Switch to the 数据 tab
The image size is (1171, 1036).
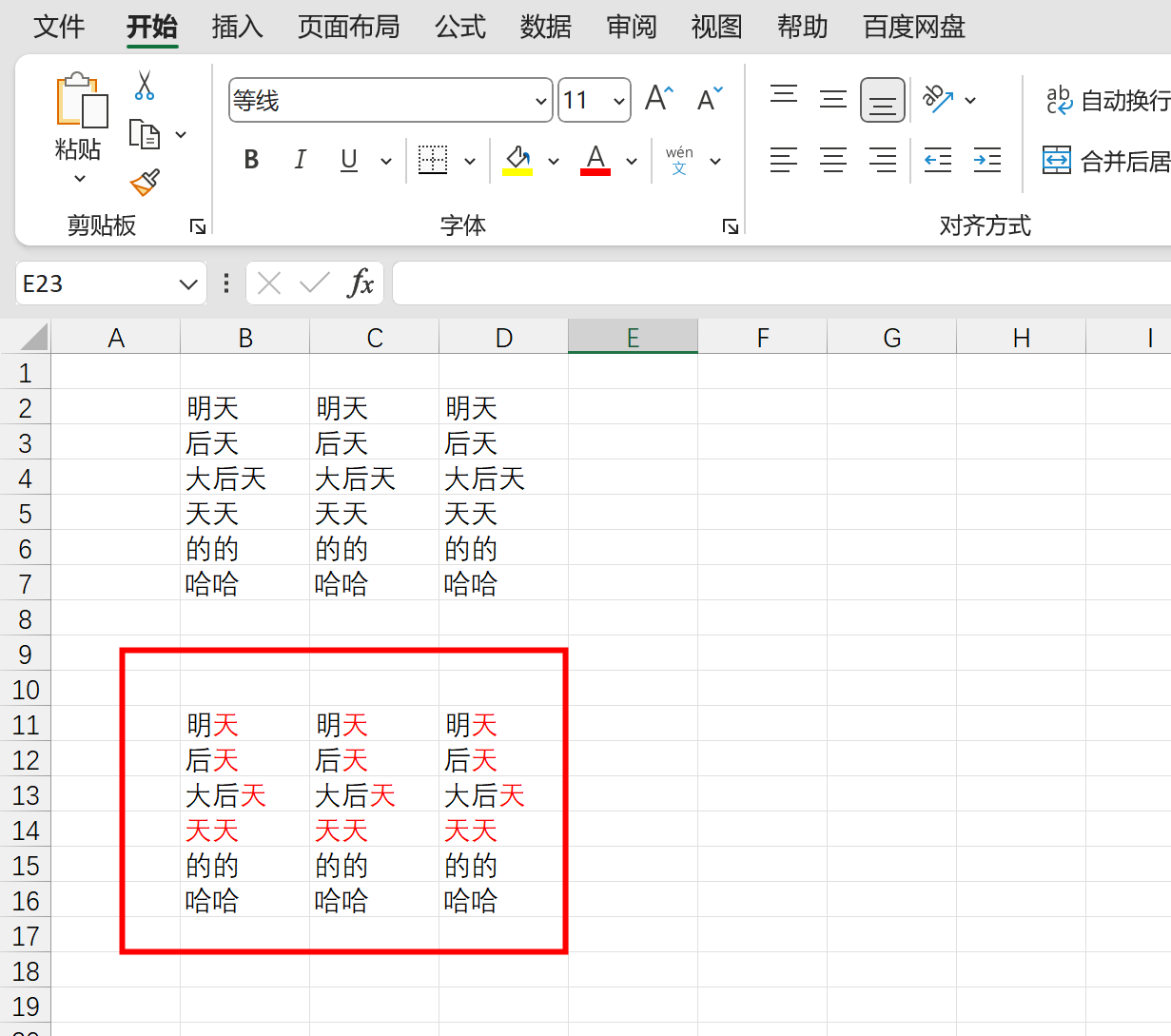546,27
